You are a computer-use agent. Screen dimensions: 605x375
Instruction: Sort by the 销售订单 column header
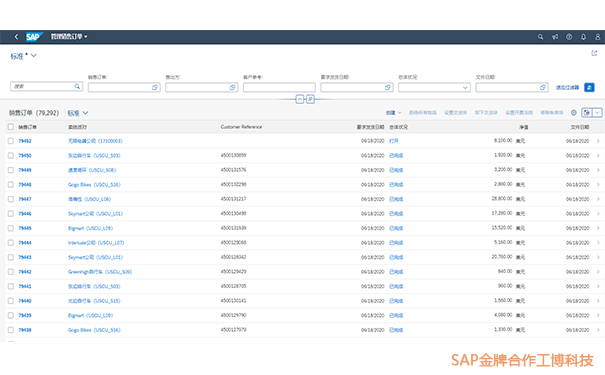27,127
